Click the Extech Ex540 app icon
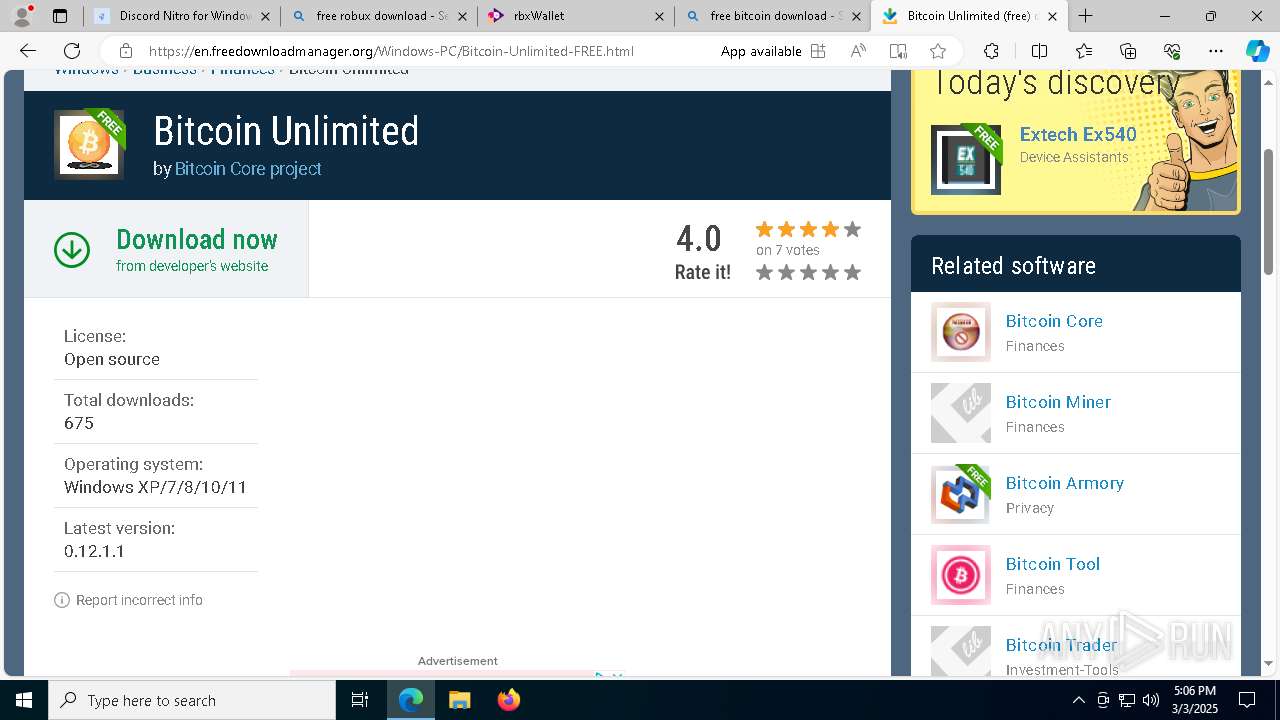The image size is (1280, 720). pos(966,159)
